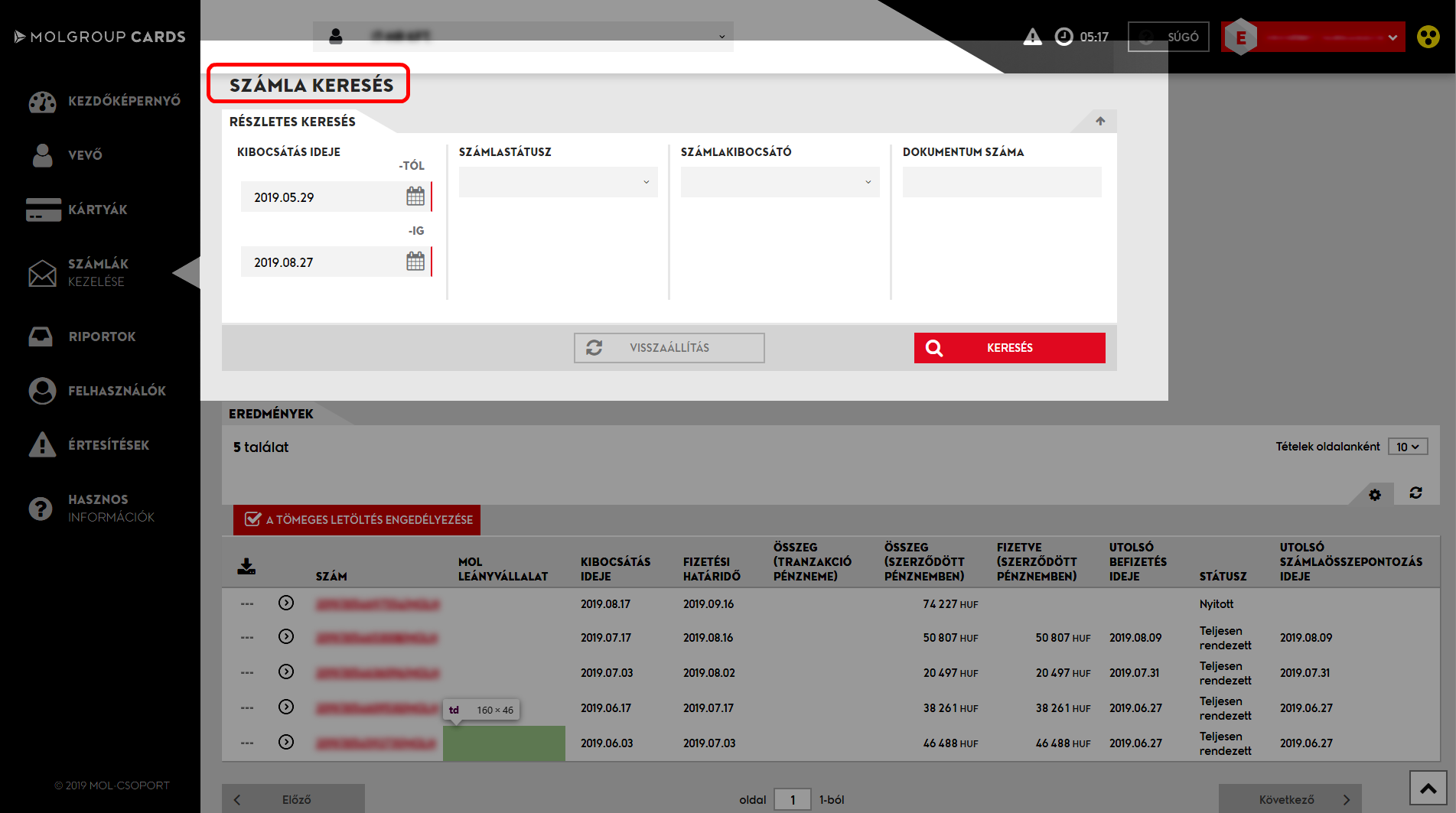Enable the tömeges letöltés checkbox
This screenshot has width=1456, height=813.
pos(252,519)
